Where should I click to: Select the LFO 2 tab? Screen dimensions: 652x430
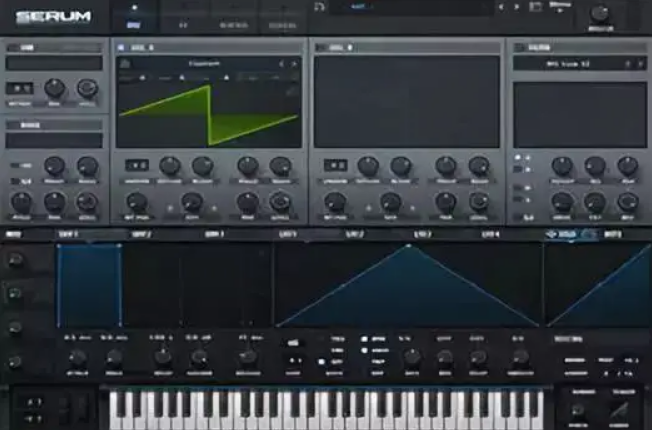355,235
